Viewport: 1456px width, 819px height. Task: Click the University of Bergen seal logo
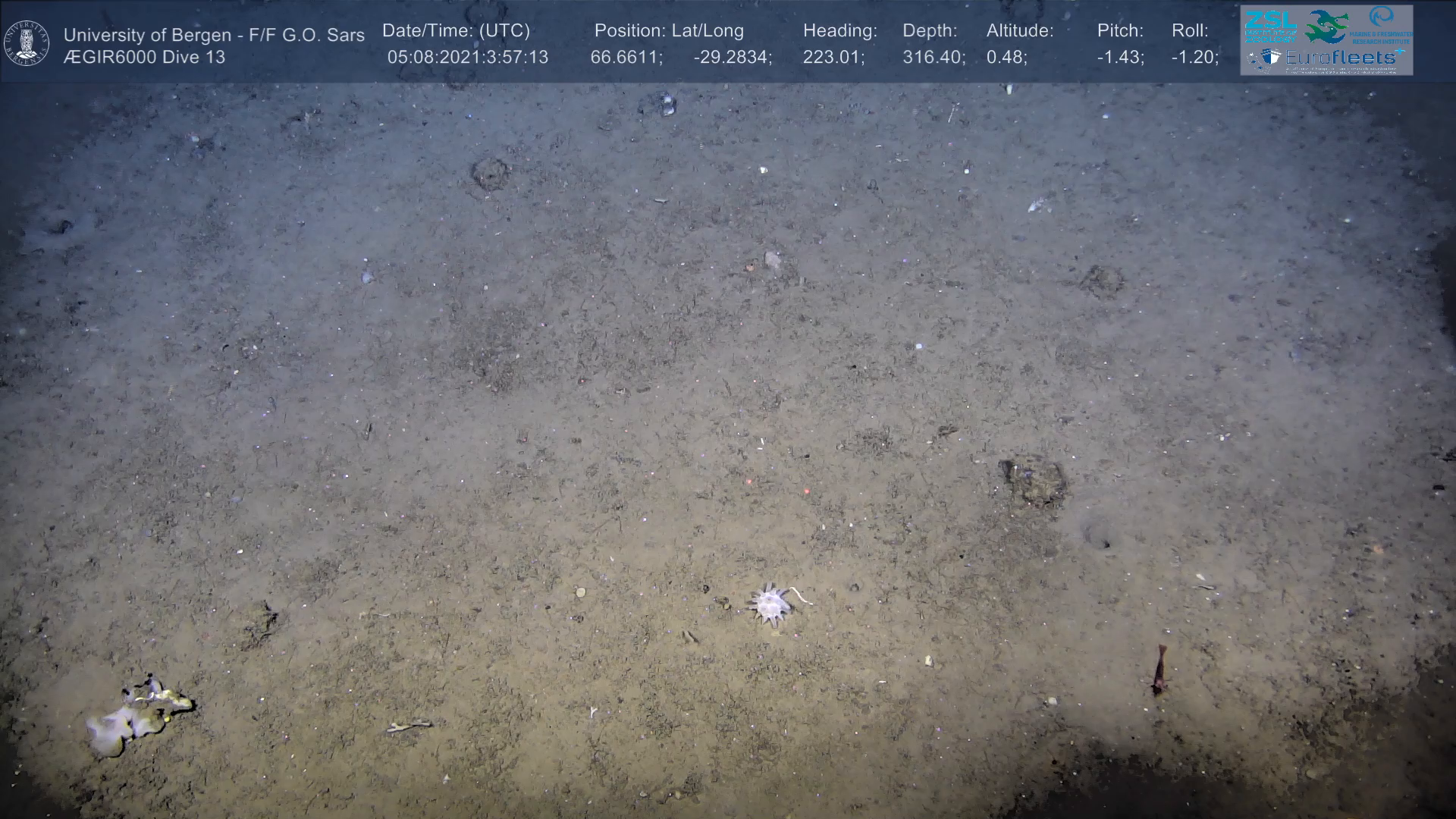(27, 42)
